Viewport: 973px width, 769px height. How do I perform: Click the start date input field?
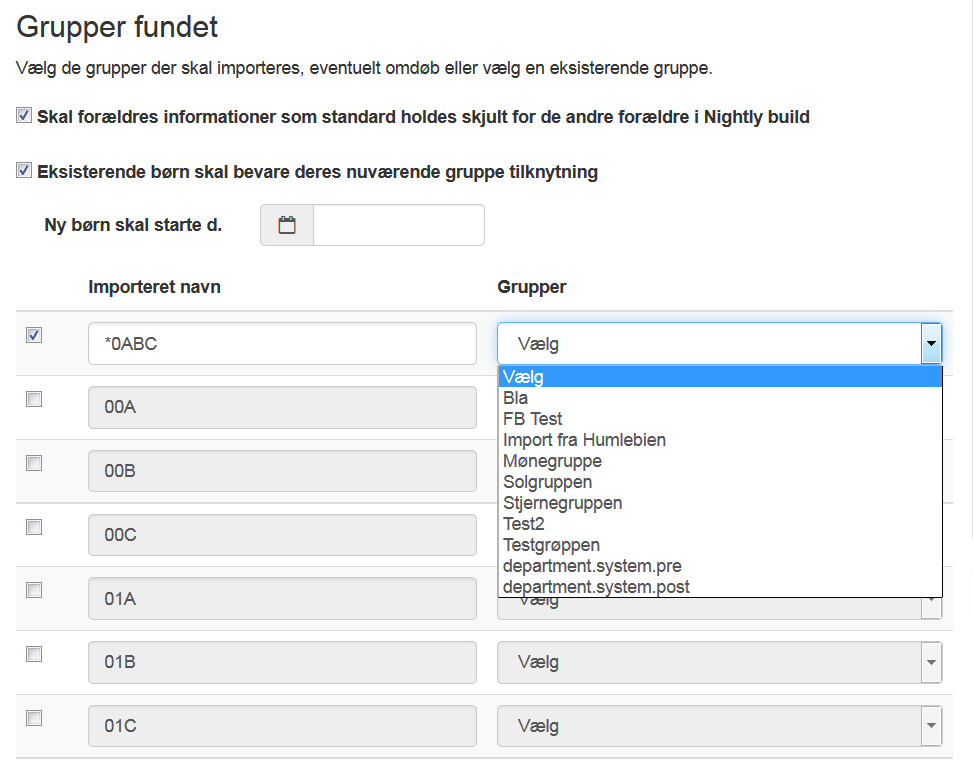point(399,225)
